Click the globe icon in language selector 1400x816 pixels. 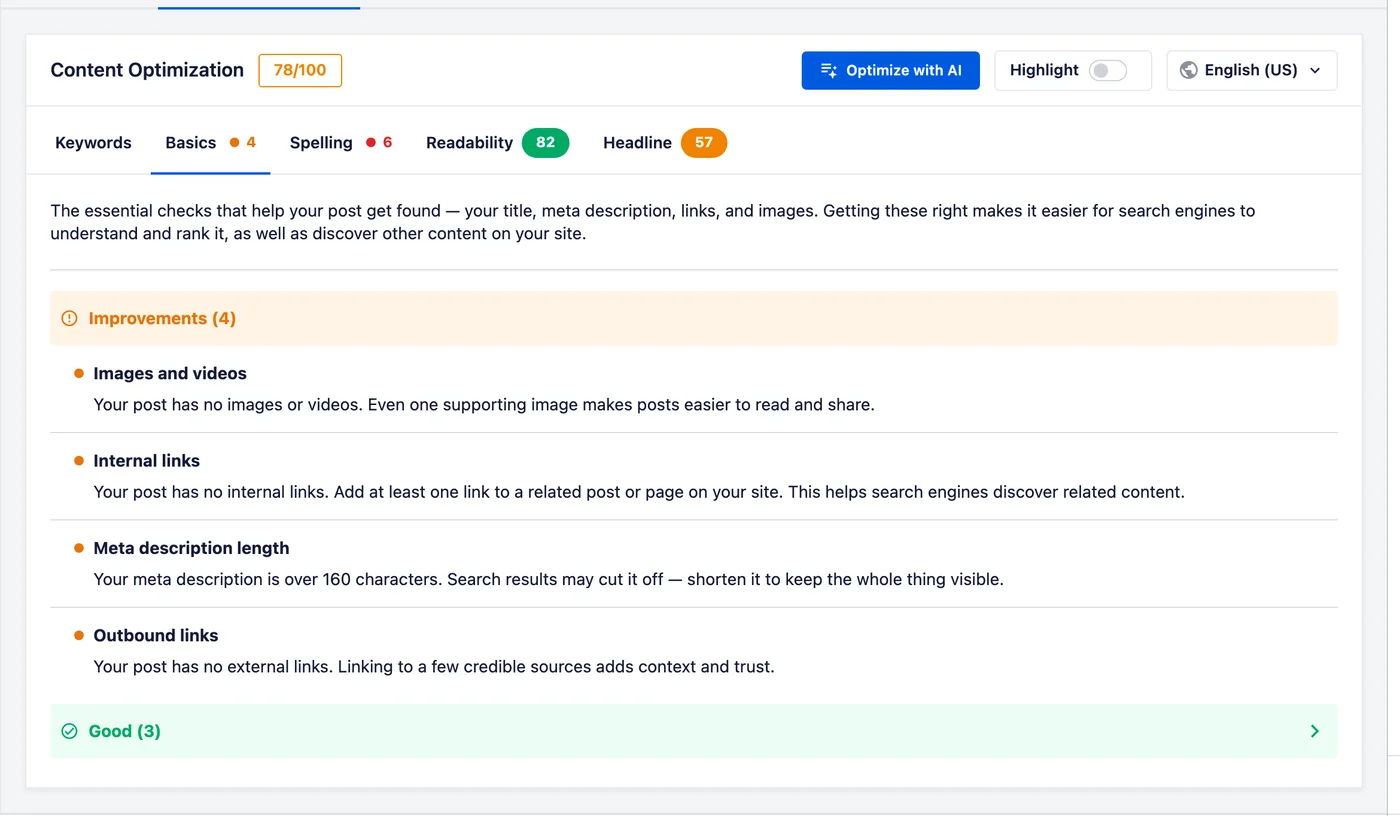tap(1189, 71)
